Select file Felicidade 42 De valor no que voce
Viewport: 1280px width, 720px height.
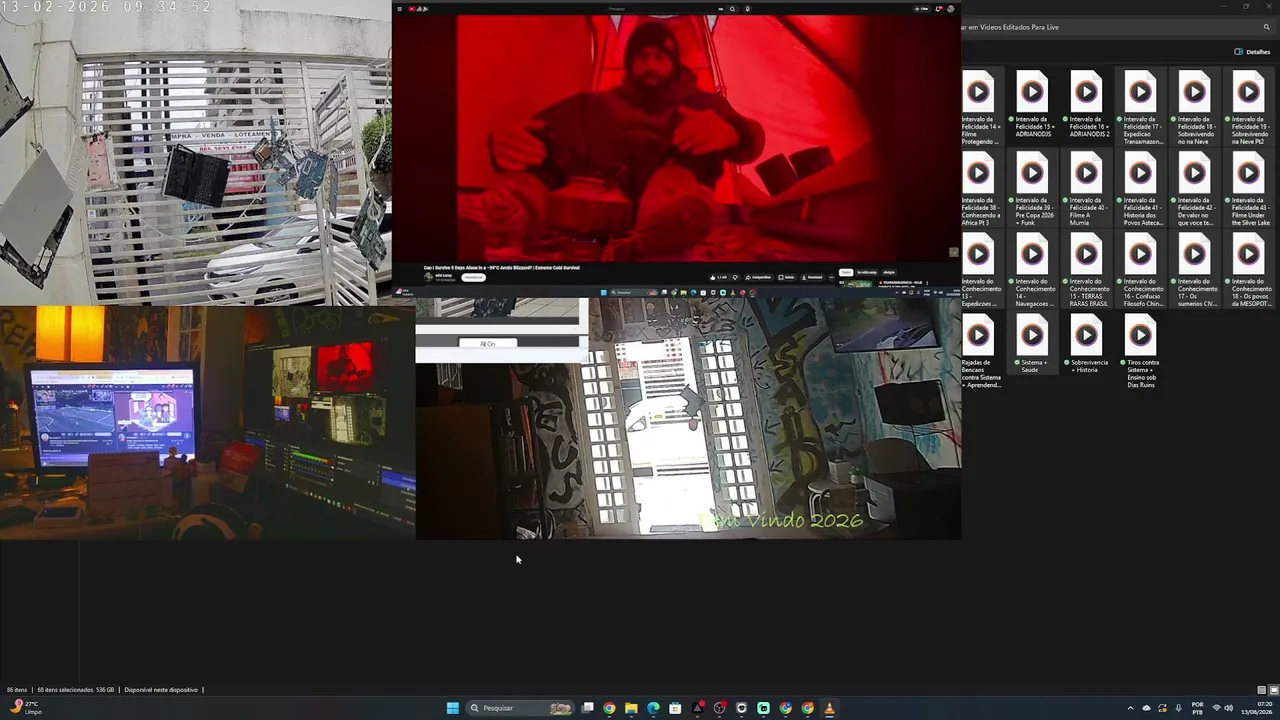(x=1194, y=188)
